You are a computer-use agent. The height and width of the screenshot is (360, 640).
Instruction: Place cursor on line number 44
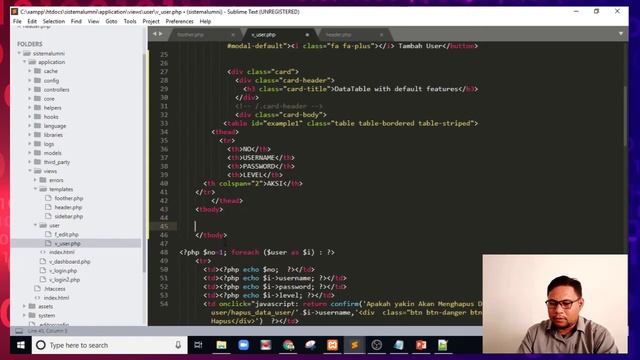pos(164,218)
